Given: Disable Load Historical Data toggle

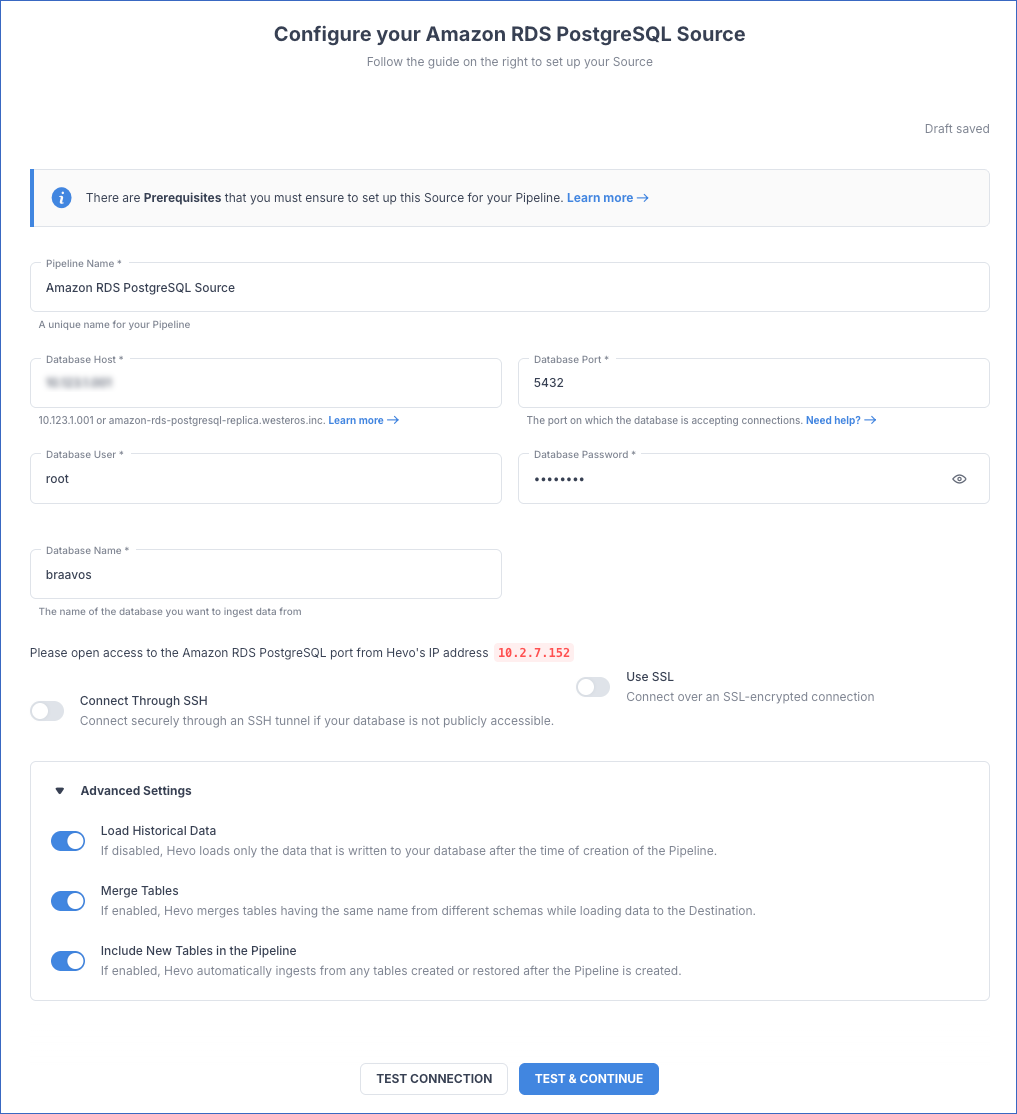Looking at the screenshot, I should point(68,841).
